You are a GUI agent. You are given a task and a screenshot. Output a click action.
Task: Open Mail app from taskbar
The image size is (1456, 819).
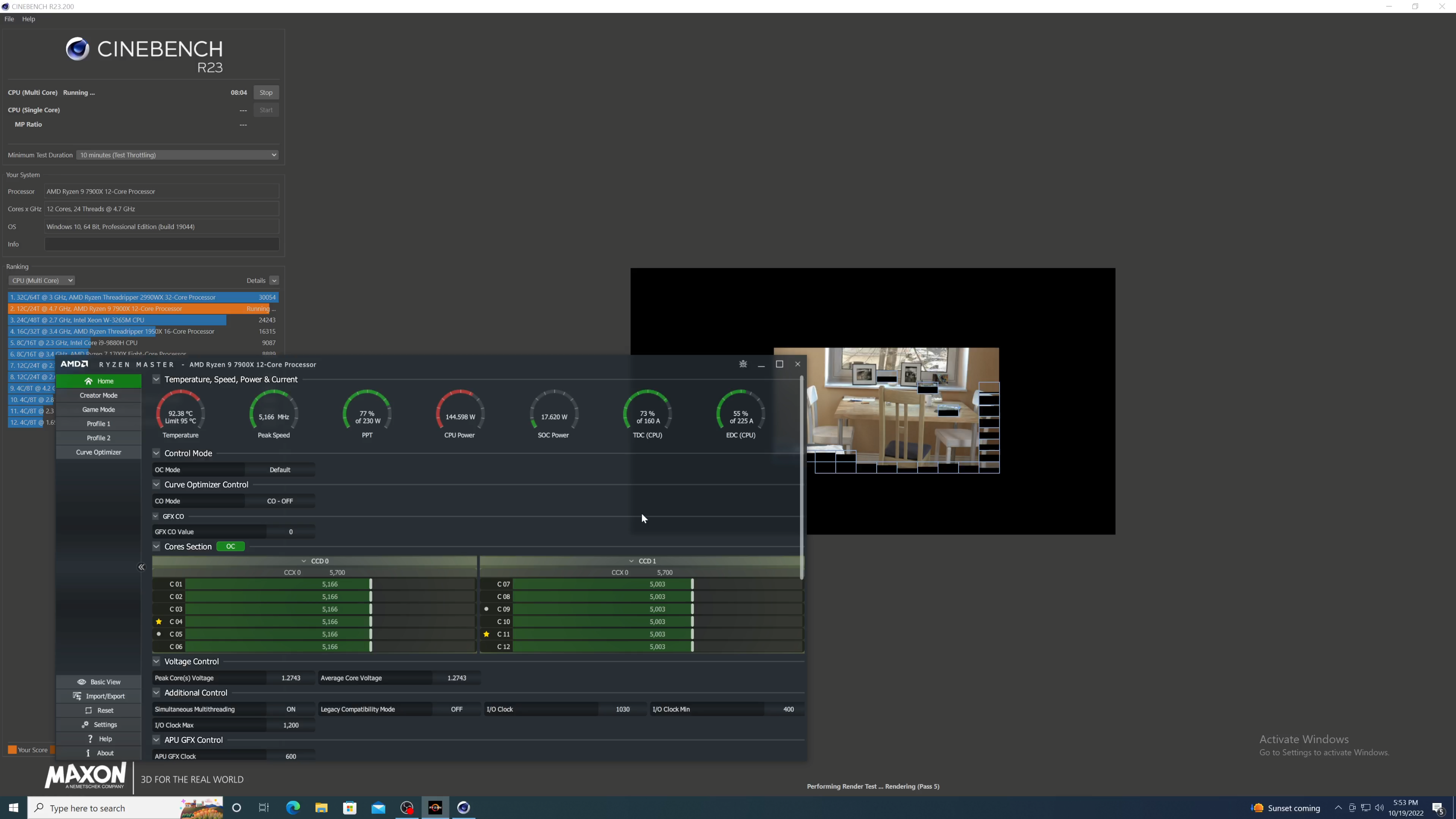378,808
